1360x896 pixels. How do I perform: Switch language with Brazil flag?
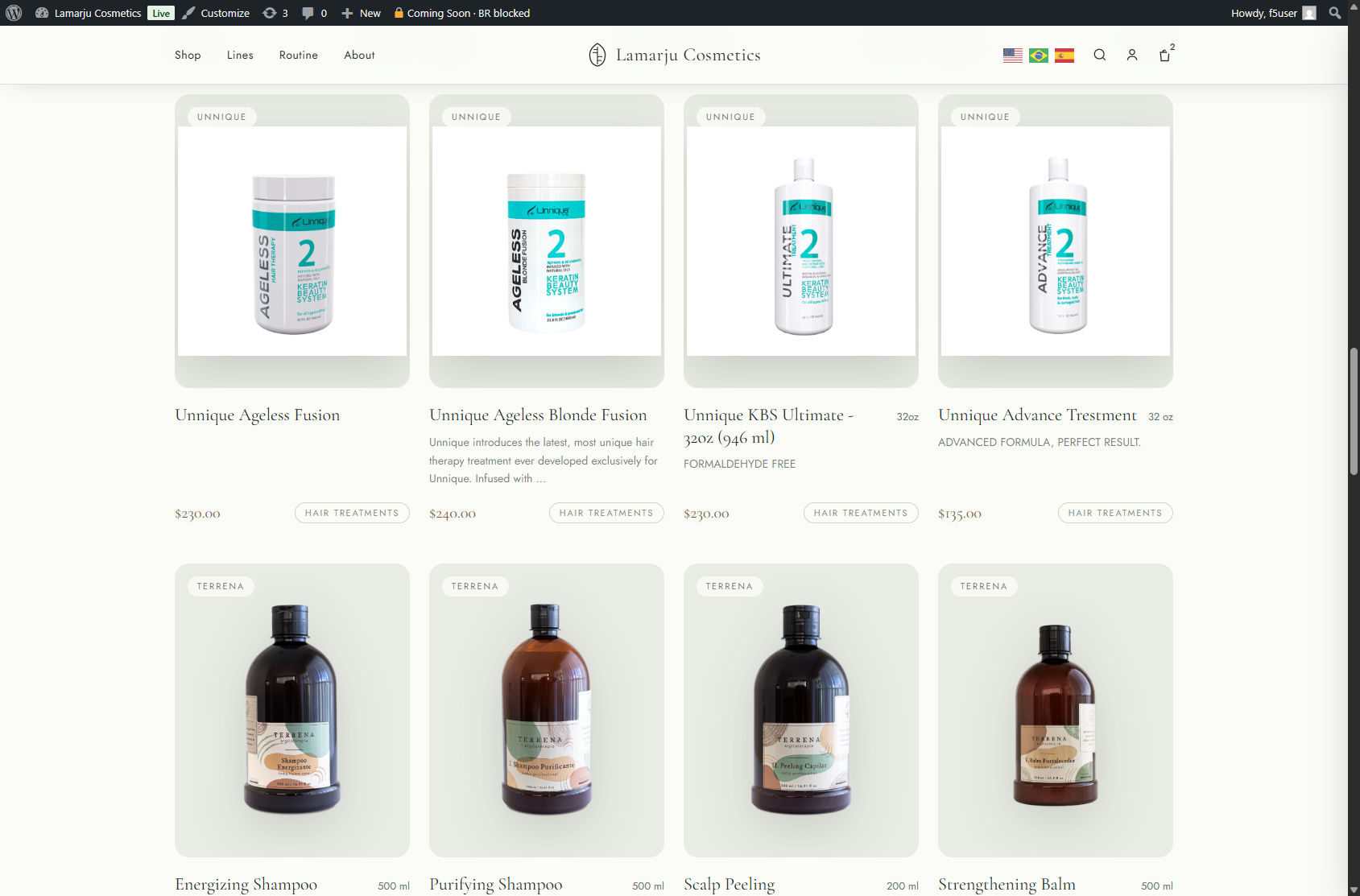1039,55
